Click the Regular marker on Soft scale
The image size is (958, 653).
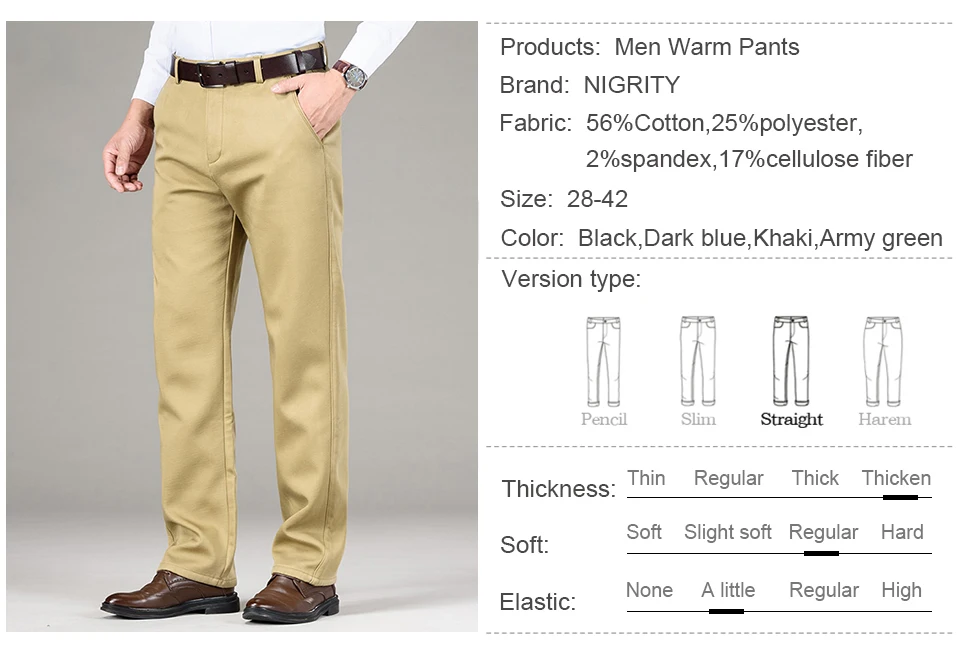[x=821, y=553]
